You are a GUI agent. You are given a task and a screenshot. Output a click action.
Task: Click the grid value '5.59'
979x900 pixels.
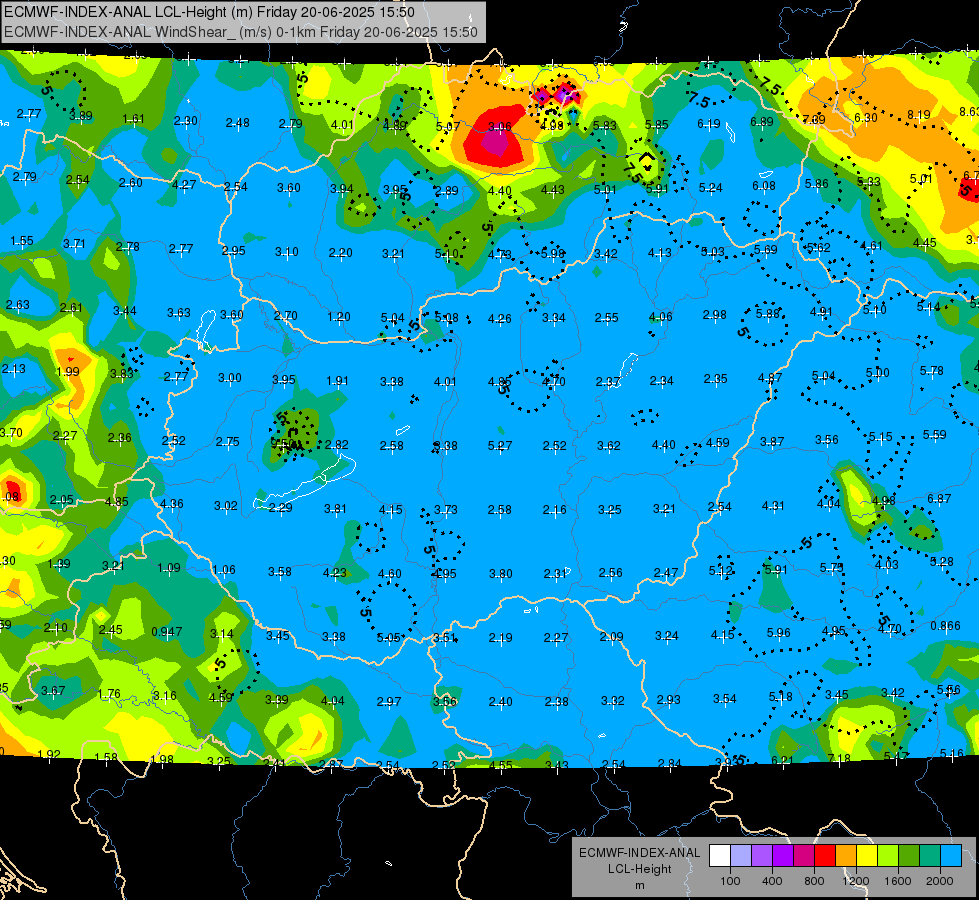coord(934,434)
